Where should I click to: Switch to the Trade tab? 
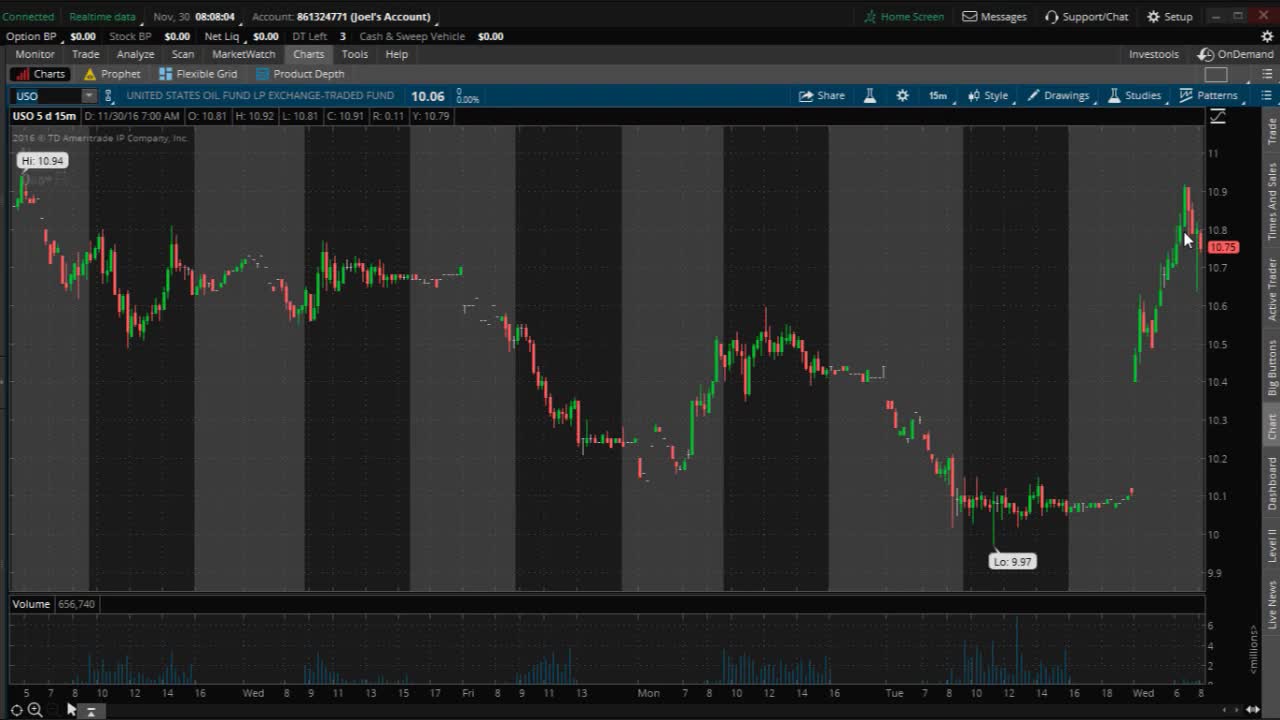[85, 54]
